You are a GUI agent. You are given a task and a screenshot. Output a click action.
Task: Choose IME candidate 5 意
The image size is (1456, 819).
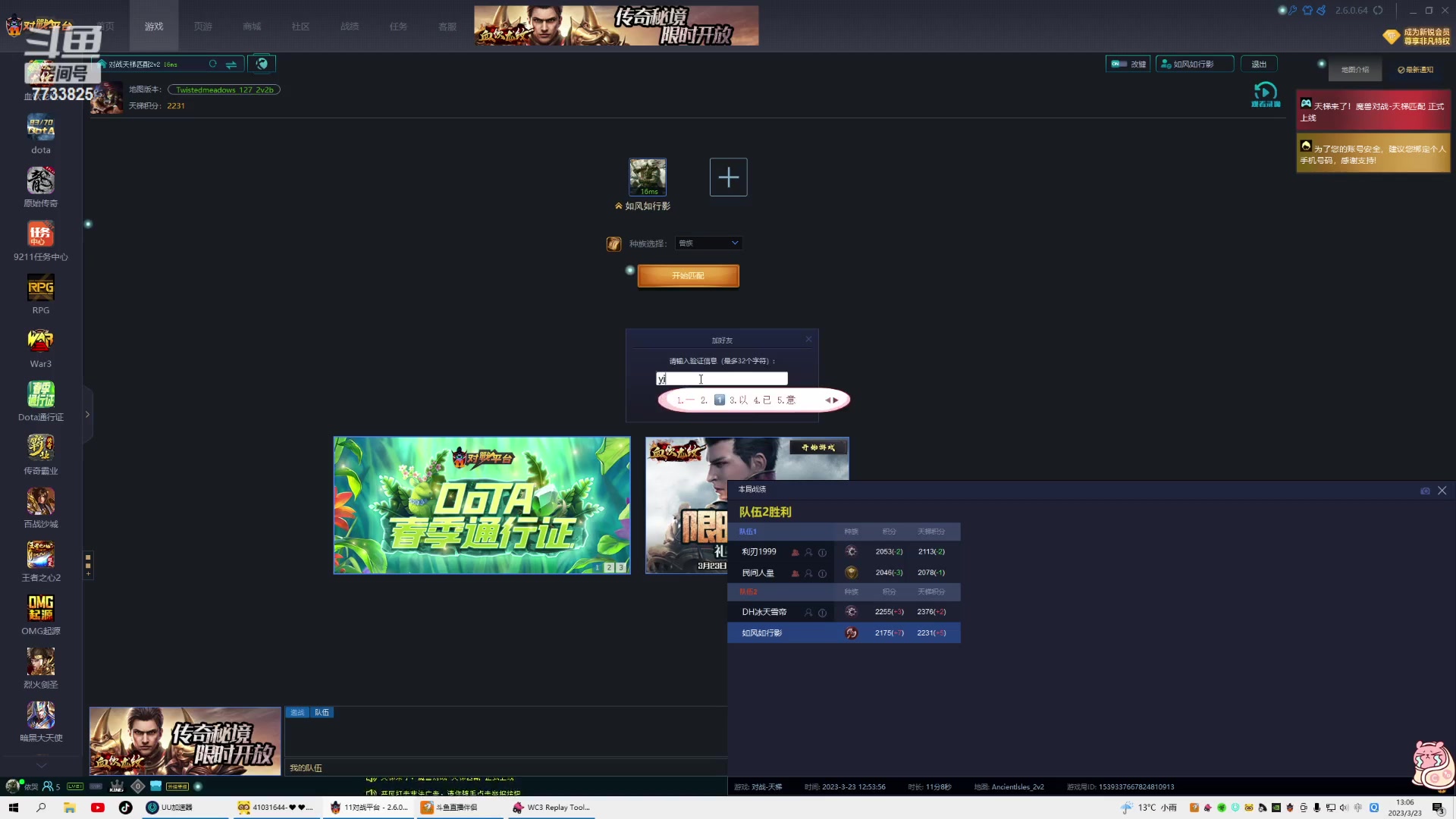(x=786, y=400)
